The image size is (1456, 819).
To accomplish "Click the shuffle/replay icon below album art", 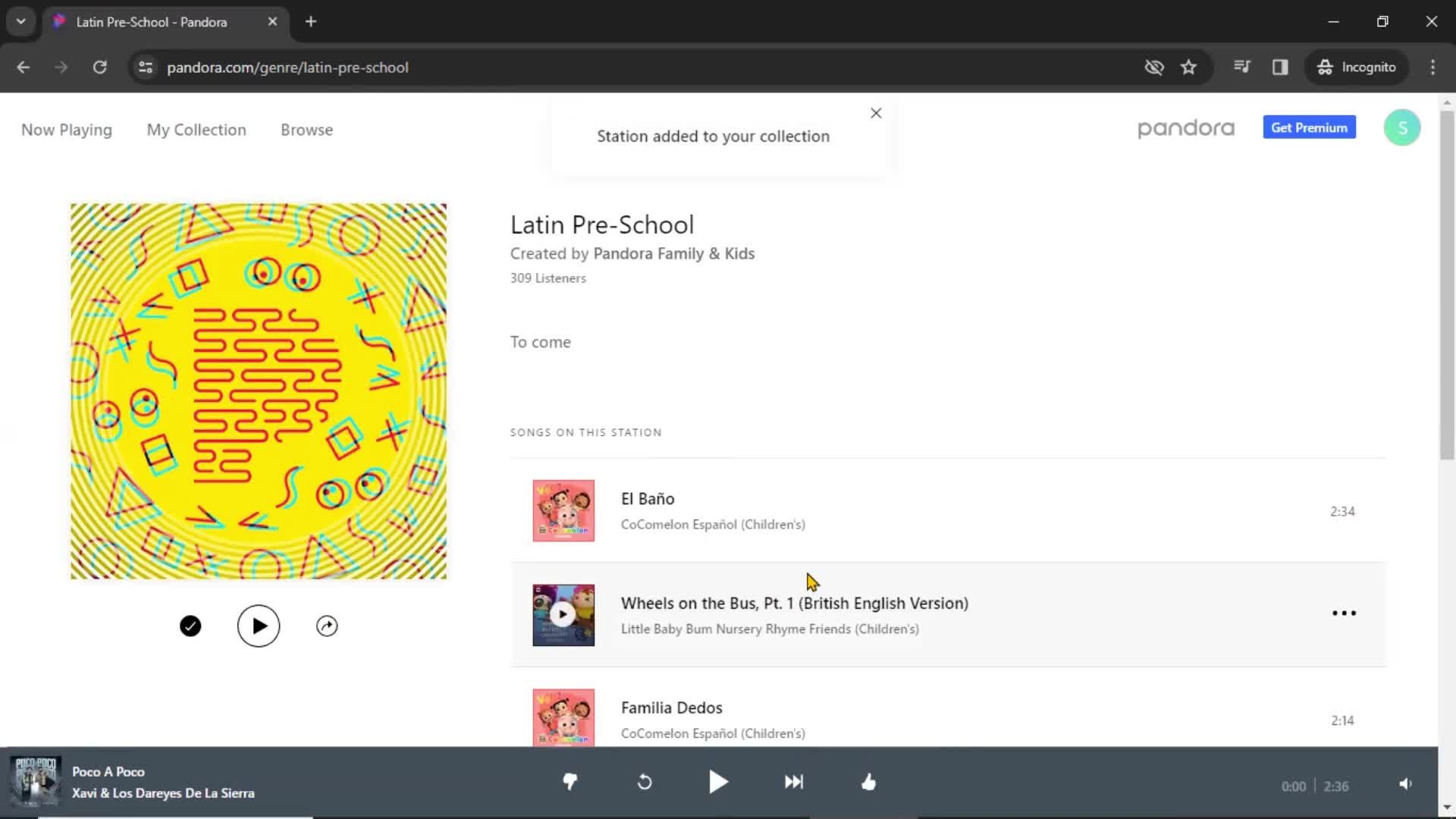I will pos(327,625).
